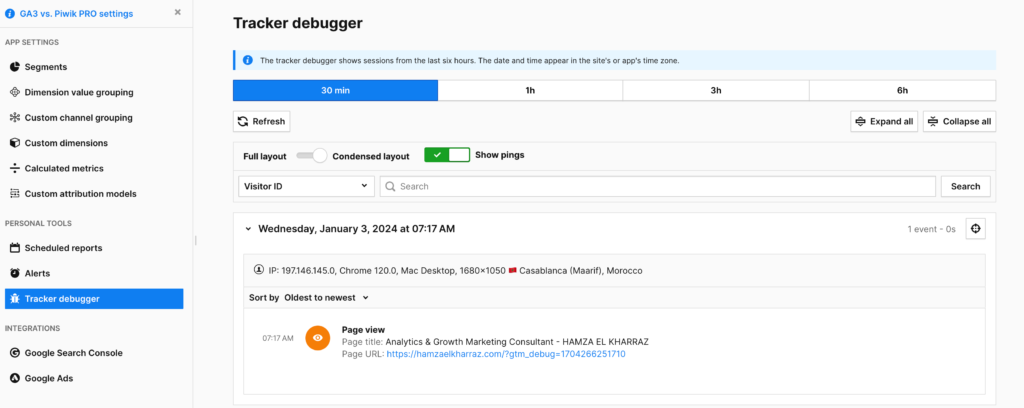The width and height of the screenshot is (1024, 408).
Task: Click the Google Search Console icon
Action: tap(15, 353)
